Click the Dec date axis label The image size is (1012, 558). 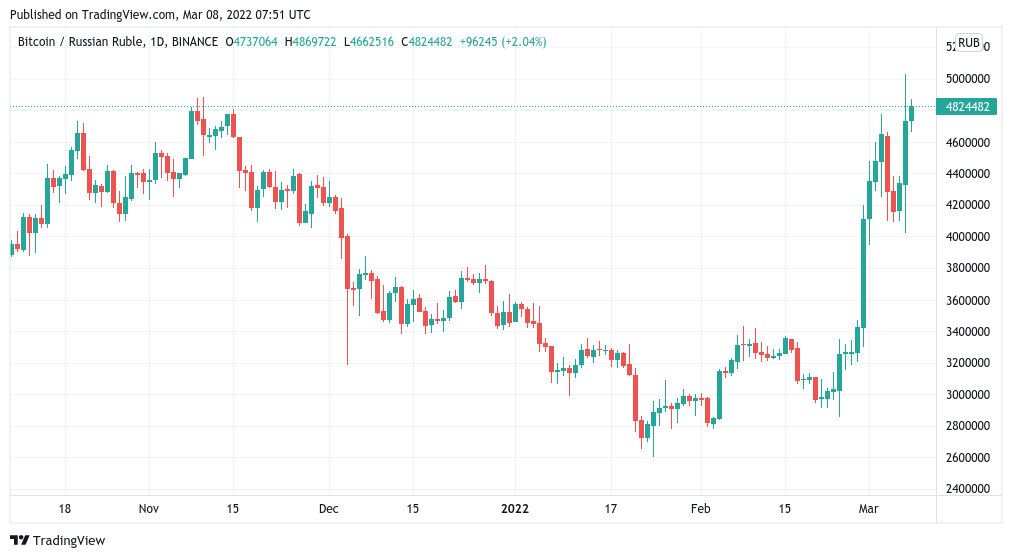(x=330, y=508)
